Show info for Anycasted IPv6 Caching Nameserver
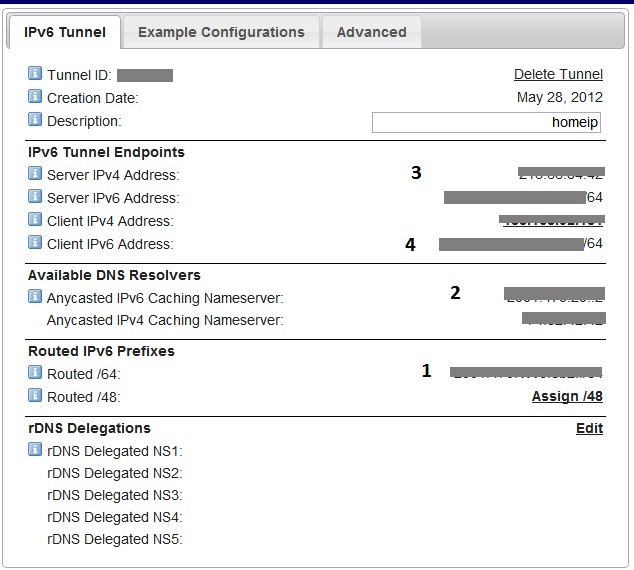Screen dimensions: 634x570 (35, 297)
